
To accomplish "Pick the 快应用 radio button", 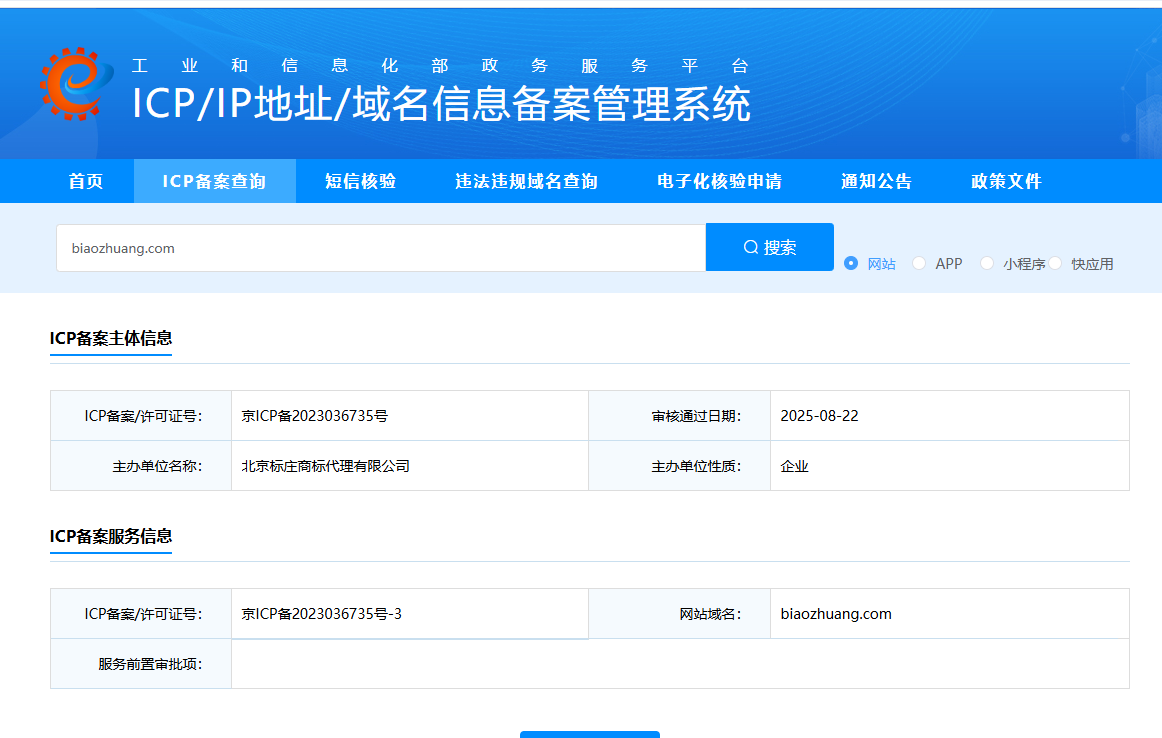I will [x=1055, y=263].
